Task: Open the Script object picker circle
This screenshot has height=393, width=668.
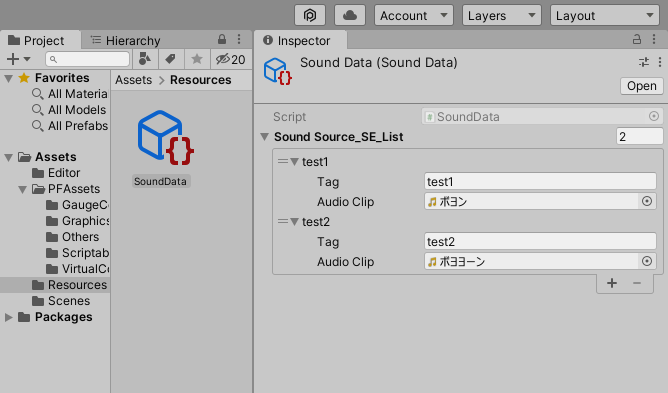Action: point(654,116)
